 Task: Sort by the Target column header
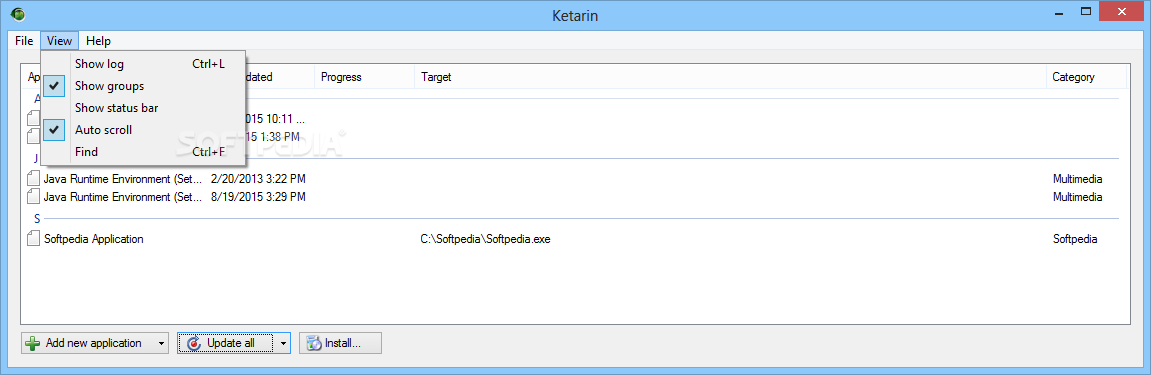730,77
